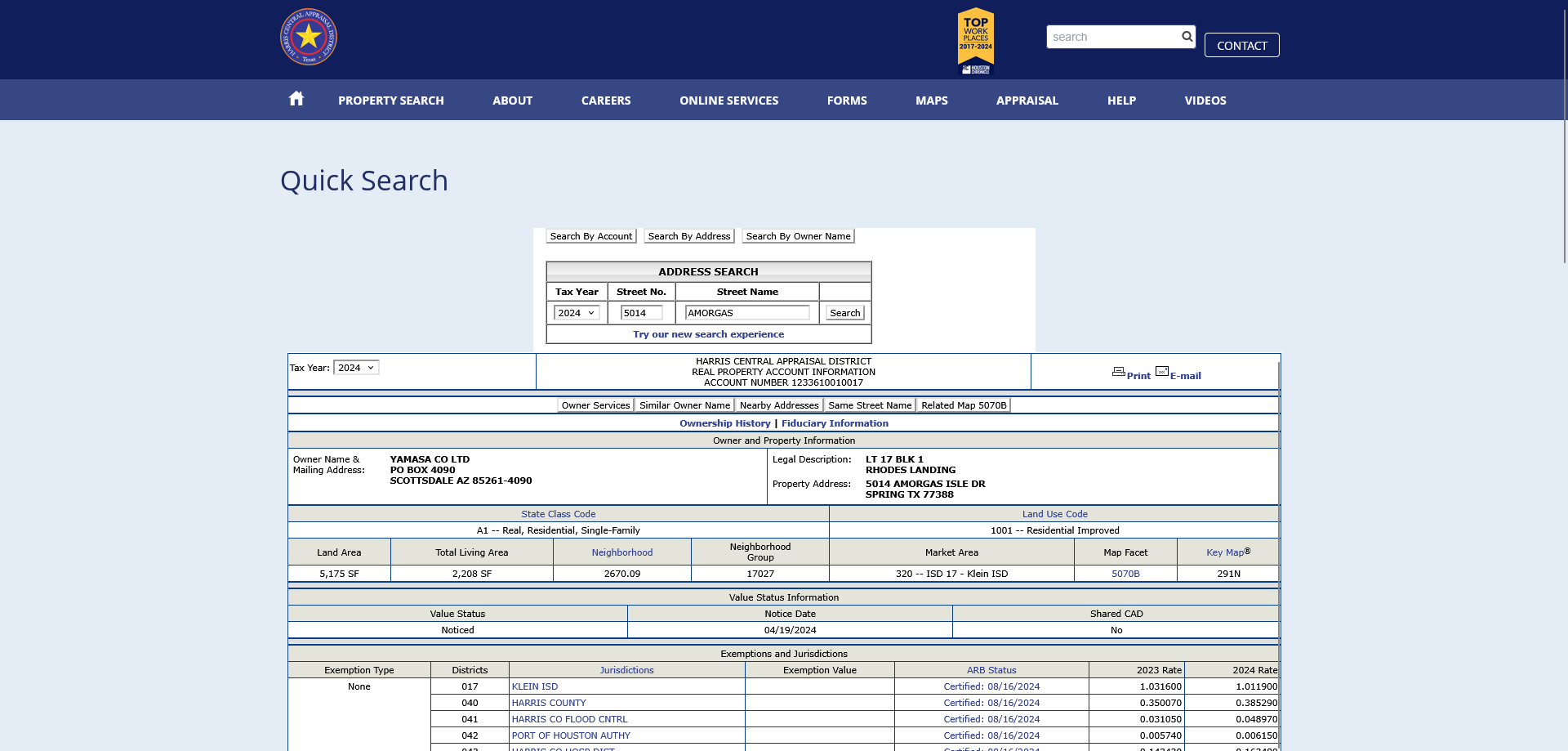Open the address search Tax Year dropdown

(577, 313)
